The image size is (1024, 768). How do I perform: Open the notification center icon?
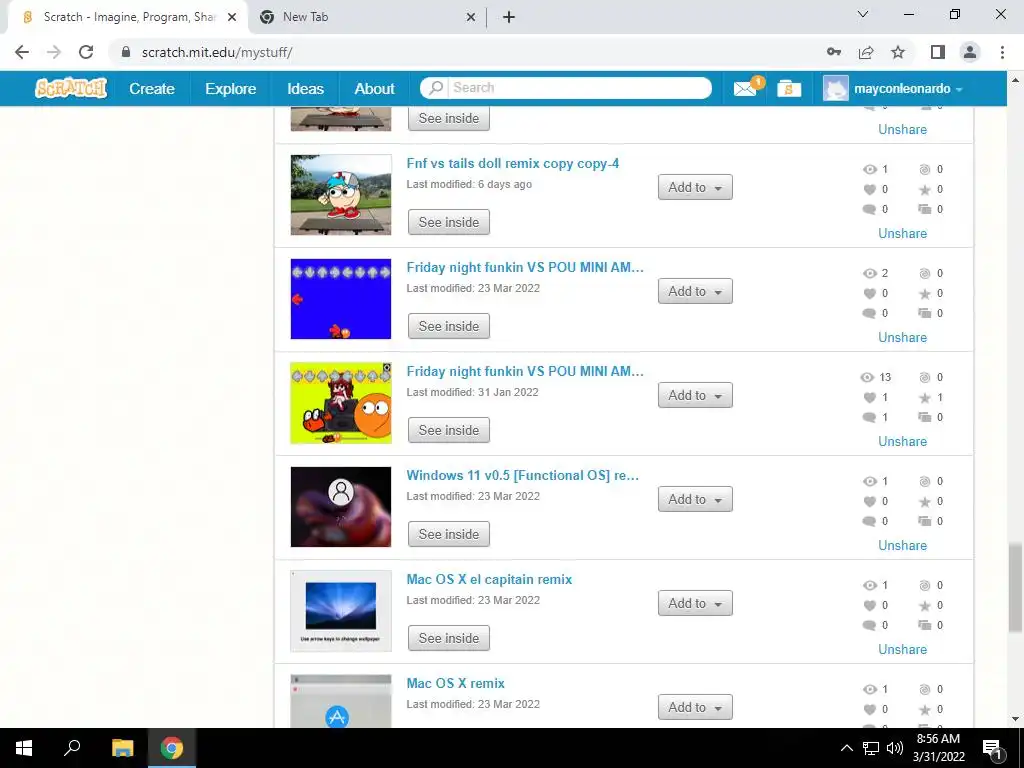[992, 748]
